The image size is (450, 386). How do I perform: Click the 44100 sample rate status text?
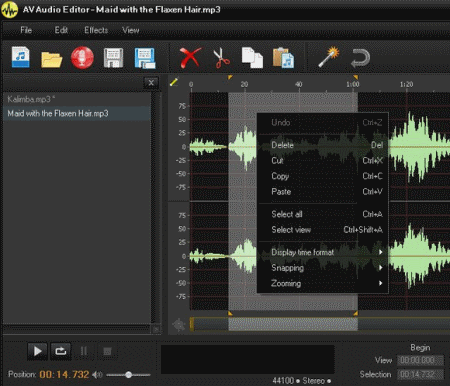tap(283, 381)
